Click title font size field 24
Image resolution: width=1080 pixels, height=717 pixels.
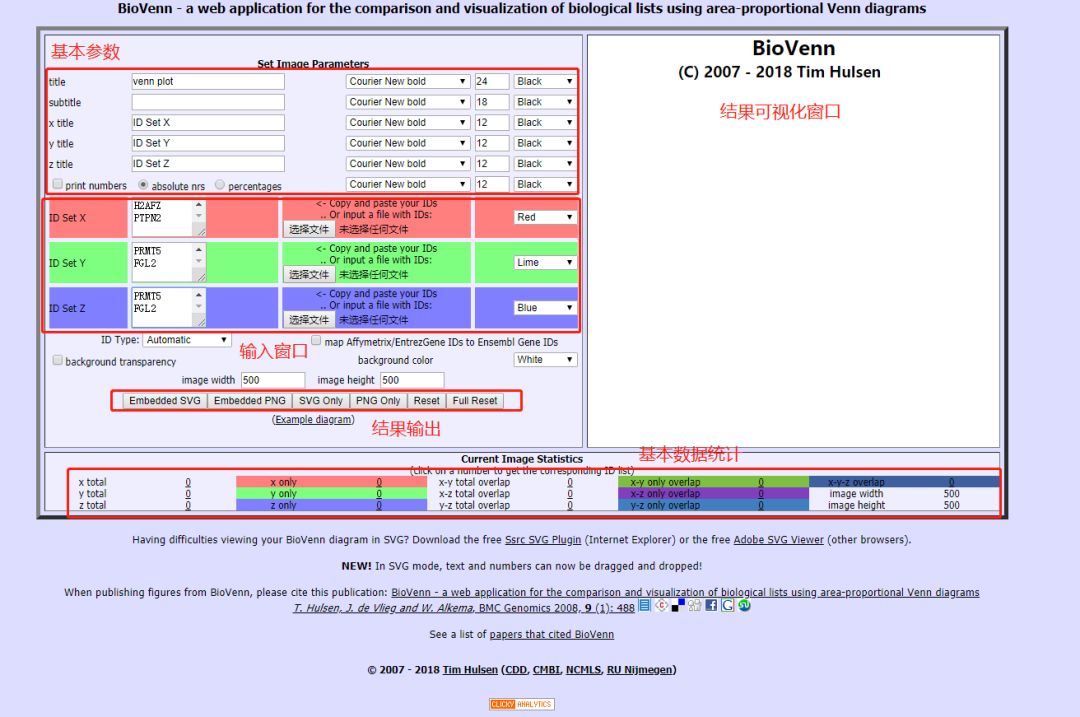tap(492, 81)
